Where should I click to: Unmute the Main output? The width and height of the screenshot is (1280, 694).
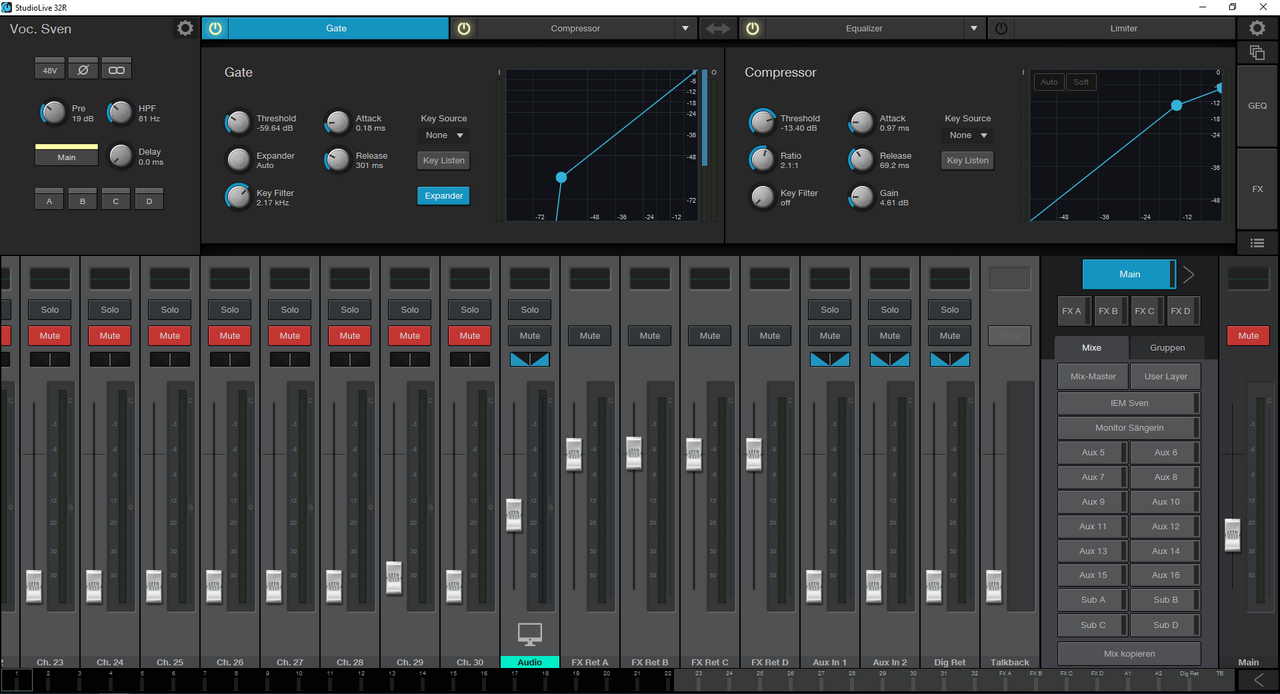[x=1248, y=336]
